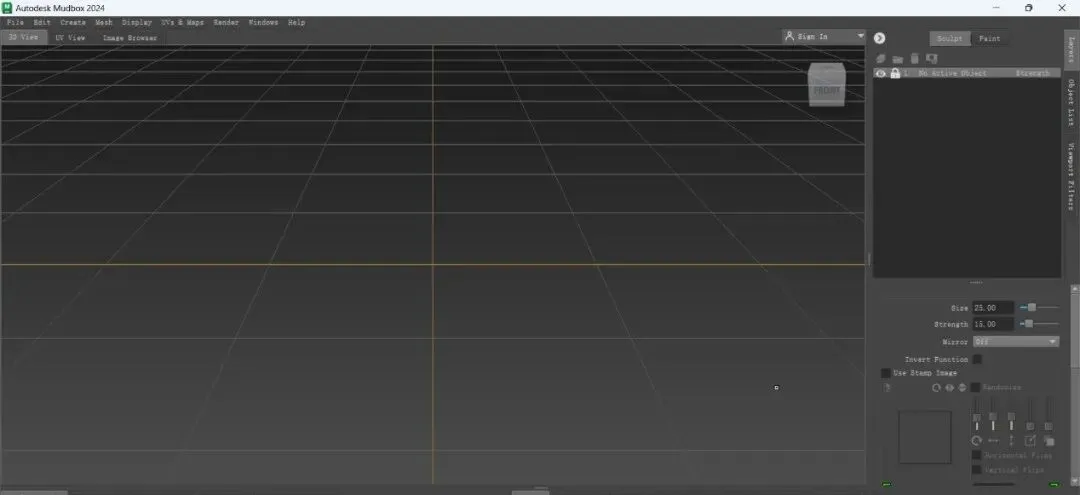
Task: Click the horizontal arrows icon below sliders
Action: point(993,441)
